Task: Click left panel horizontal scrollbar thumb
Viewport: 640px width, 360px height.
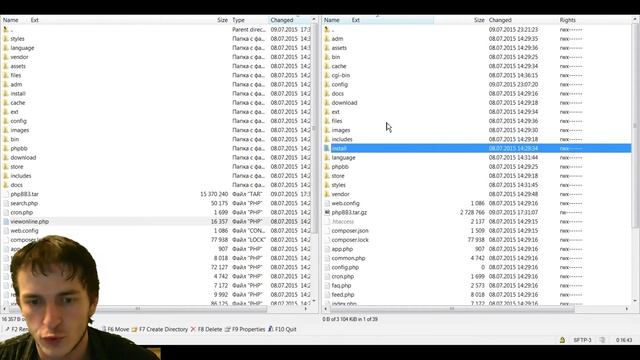Action: [x=138, y=309]
